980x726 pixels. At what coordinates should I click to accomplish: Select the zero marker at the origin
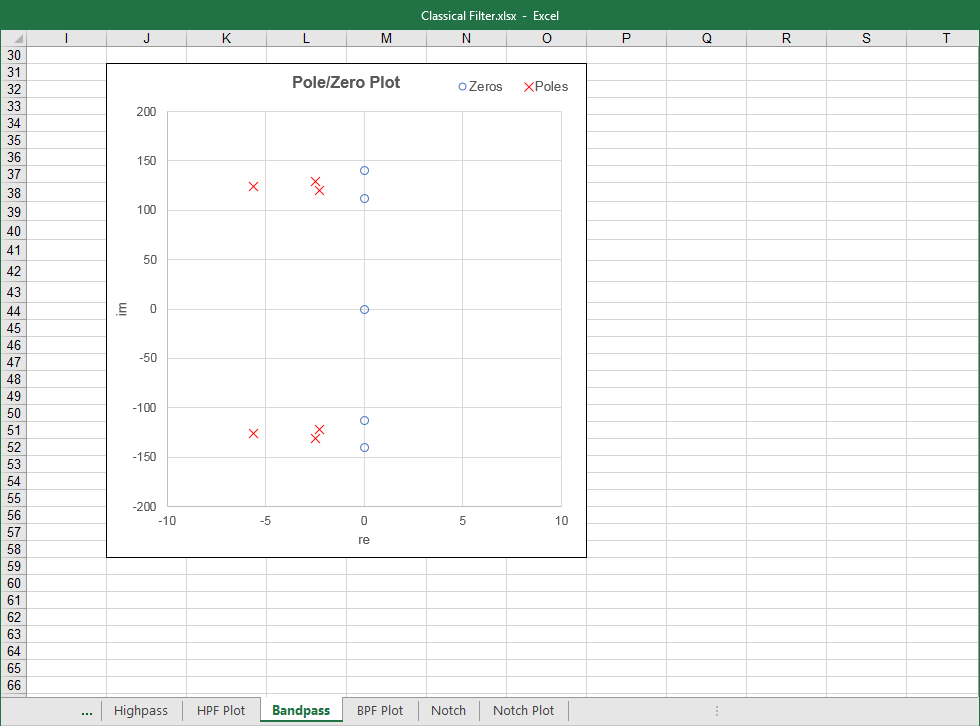[x=364, y=310]
